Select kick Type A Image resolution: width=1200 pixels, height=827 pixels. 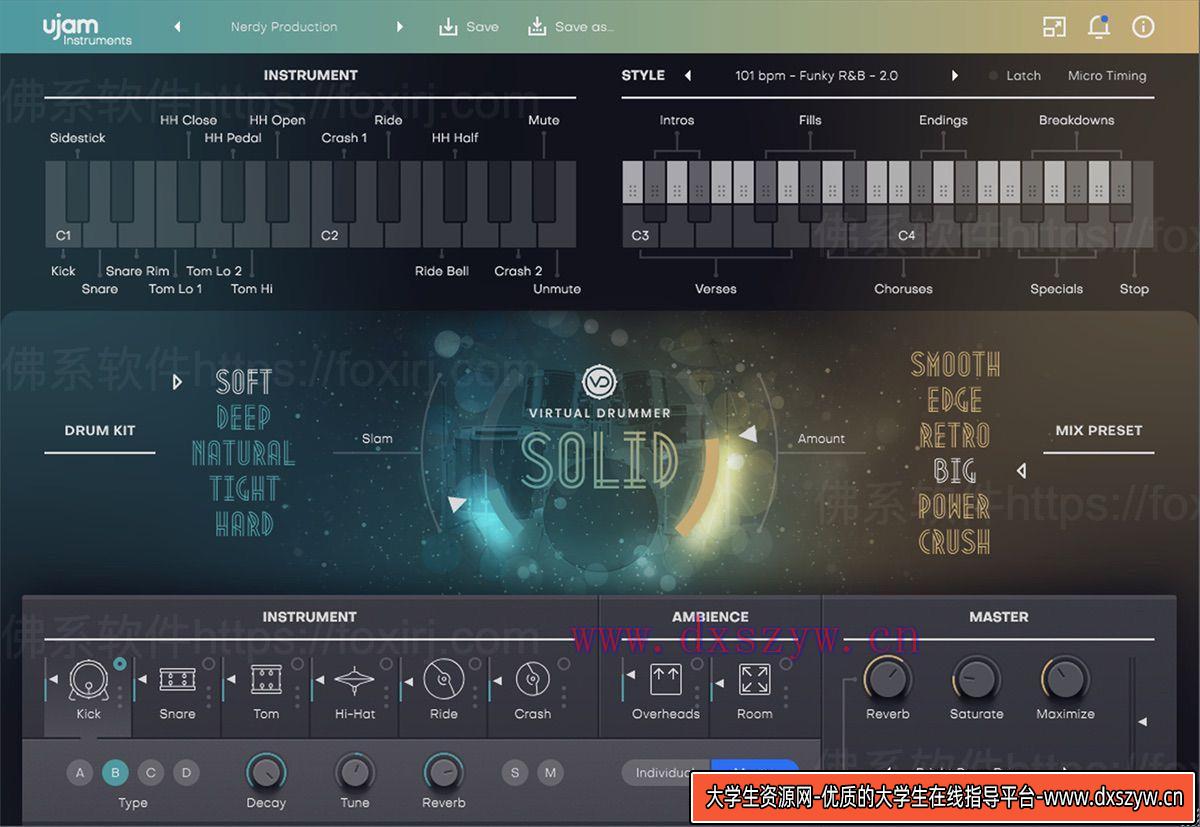[x=80, y=772]
